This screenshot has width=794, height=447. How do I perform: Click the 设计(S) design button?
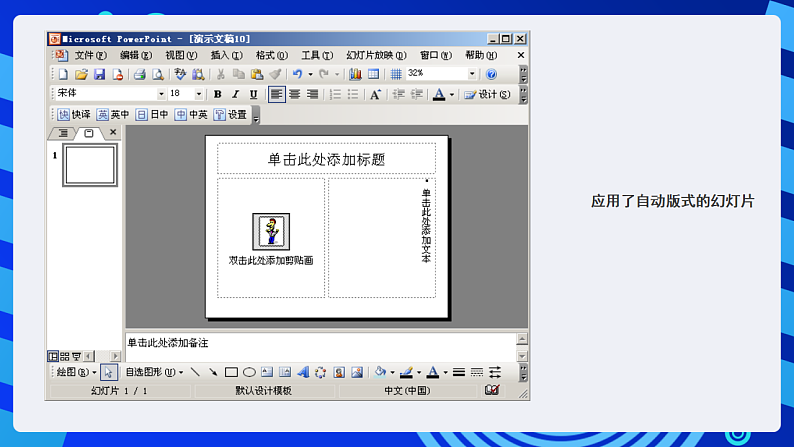pyautogui.click(x=487, y=94)
